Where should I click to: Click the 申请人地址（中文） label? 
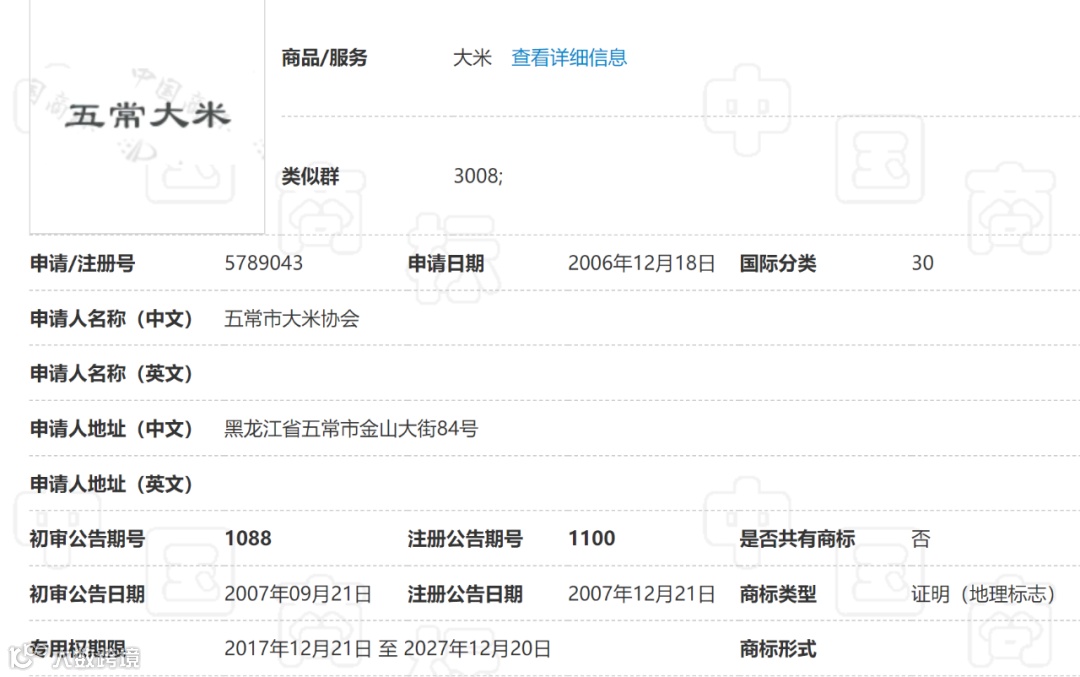tap(111, 428)
